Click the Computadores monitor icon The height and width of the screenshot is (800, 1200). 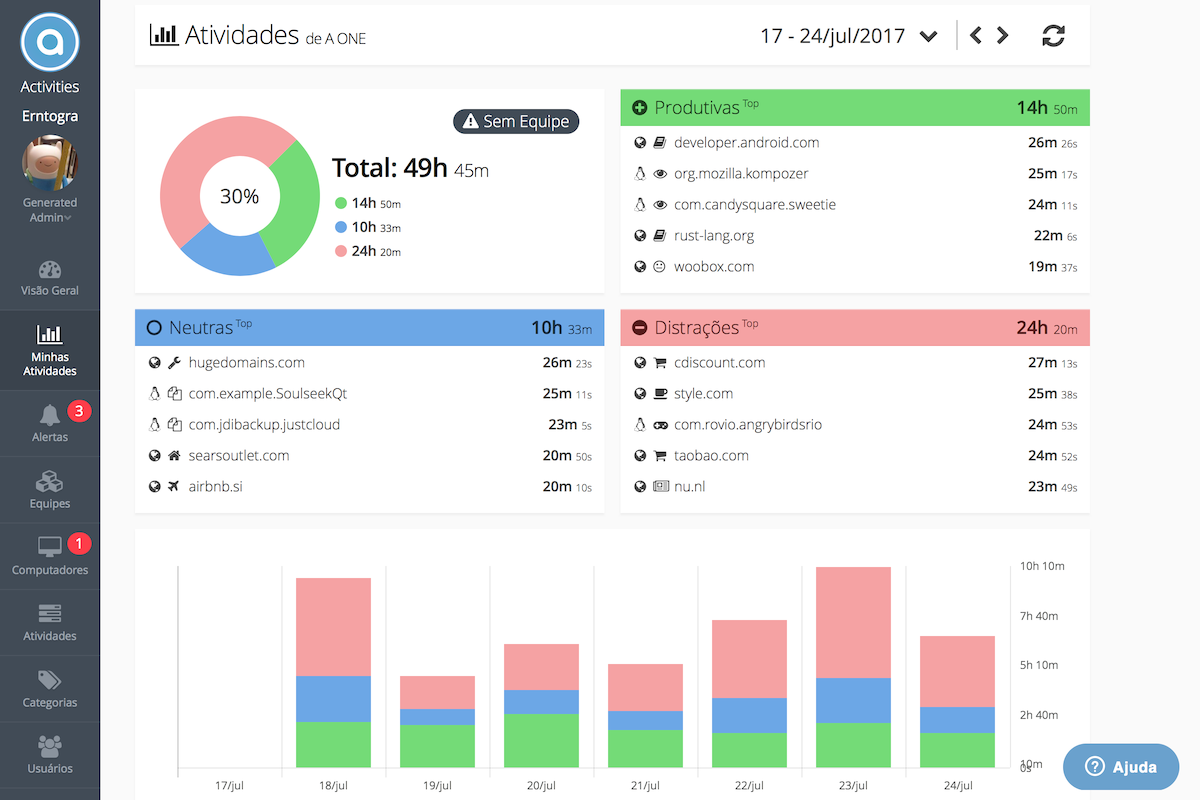49,548
